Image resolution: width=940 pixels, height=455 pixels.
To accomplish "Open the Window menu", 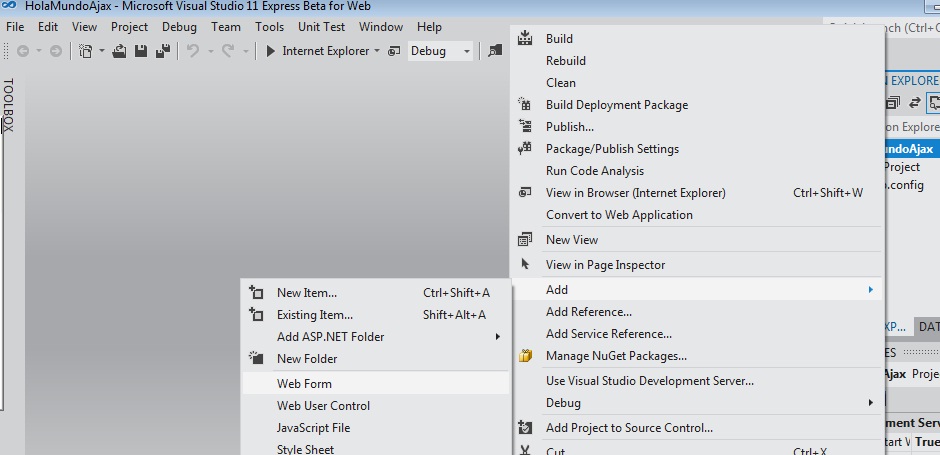I will pos(381,27).
